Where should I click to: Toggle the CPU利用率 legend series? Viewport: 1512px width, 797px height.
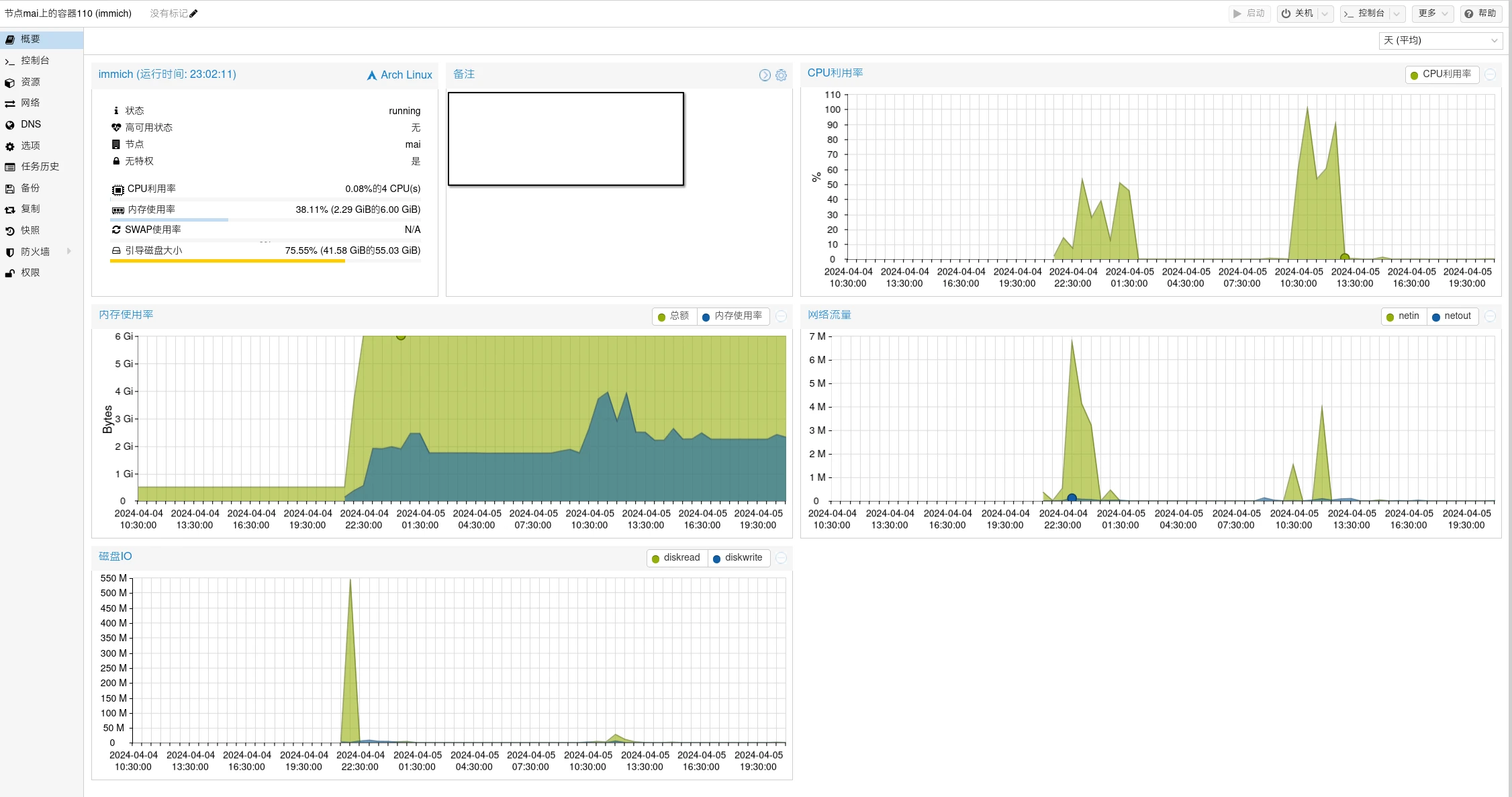click(1442, 75)
